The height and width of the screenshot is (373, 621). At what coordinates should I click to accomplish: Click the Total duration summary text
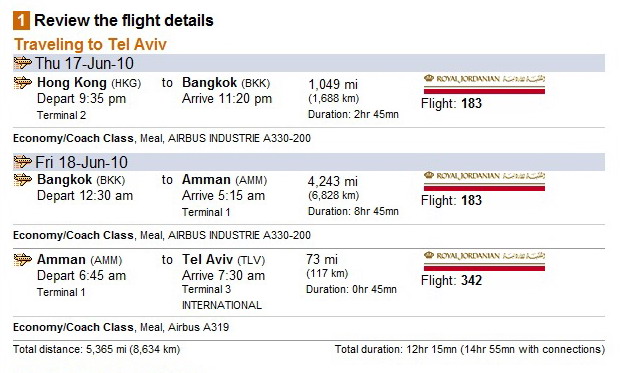click(x=470, y=349)
